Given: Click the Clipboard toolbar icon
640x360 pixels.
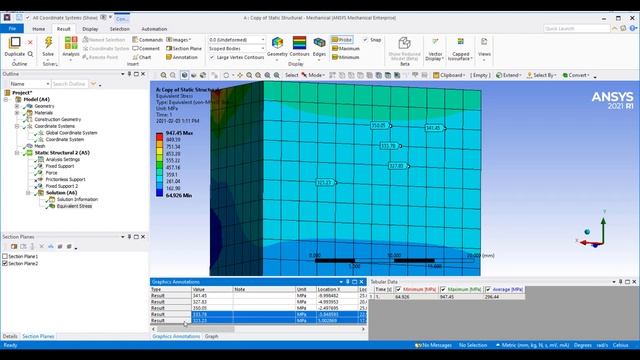Looking at the screenshot, I should pos(449,75).
